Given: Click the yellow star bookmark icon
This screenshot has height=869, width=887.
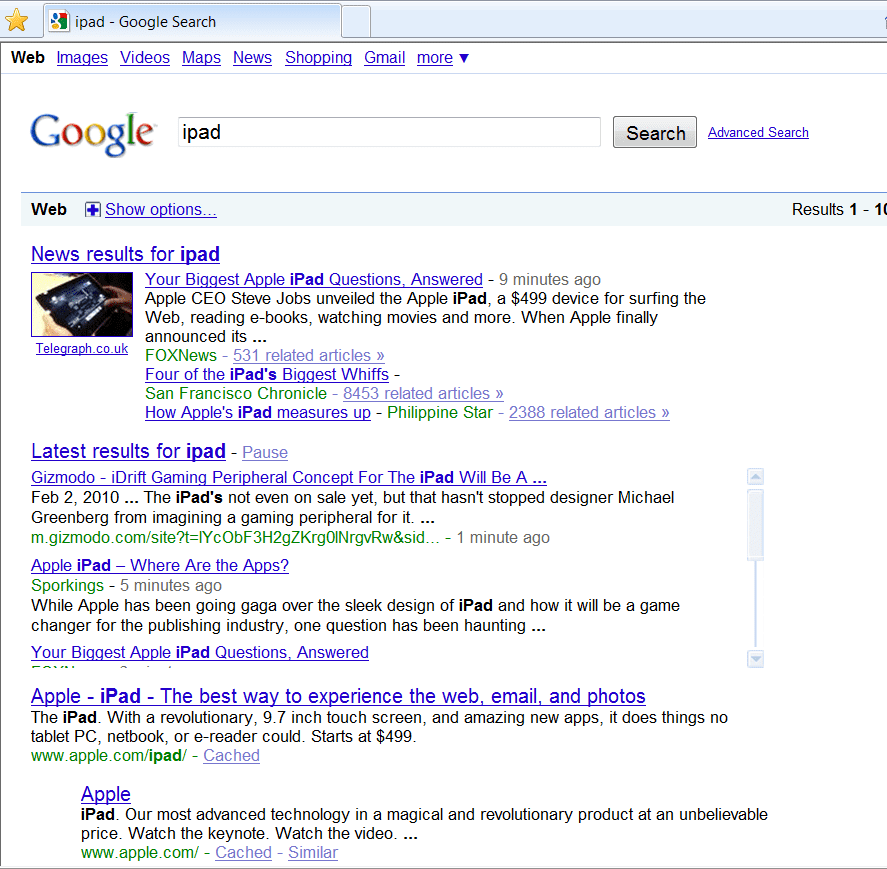Looking at the screenshot, I should 17,21.
